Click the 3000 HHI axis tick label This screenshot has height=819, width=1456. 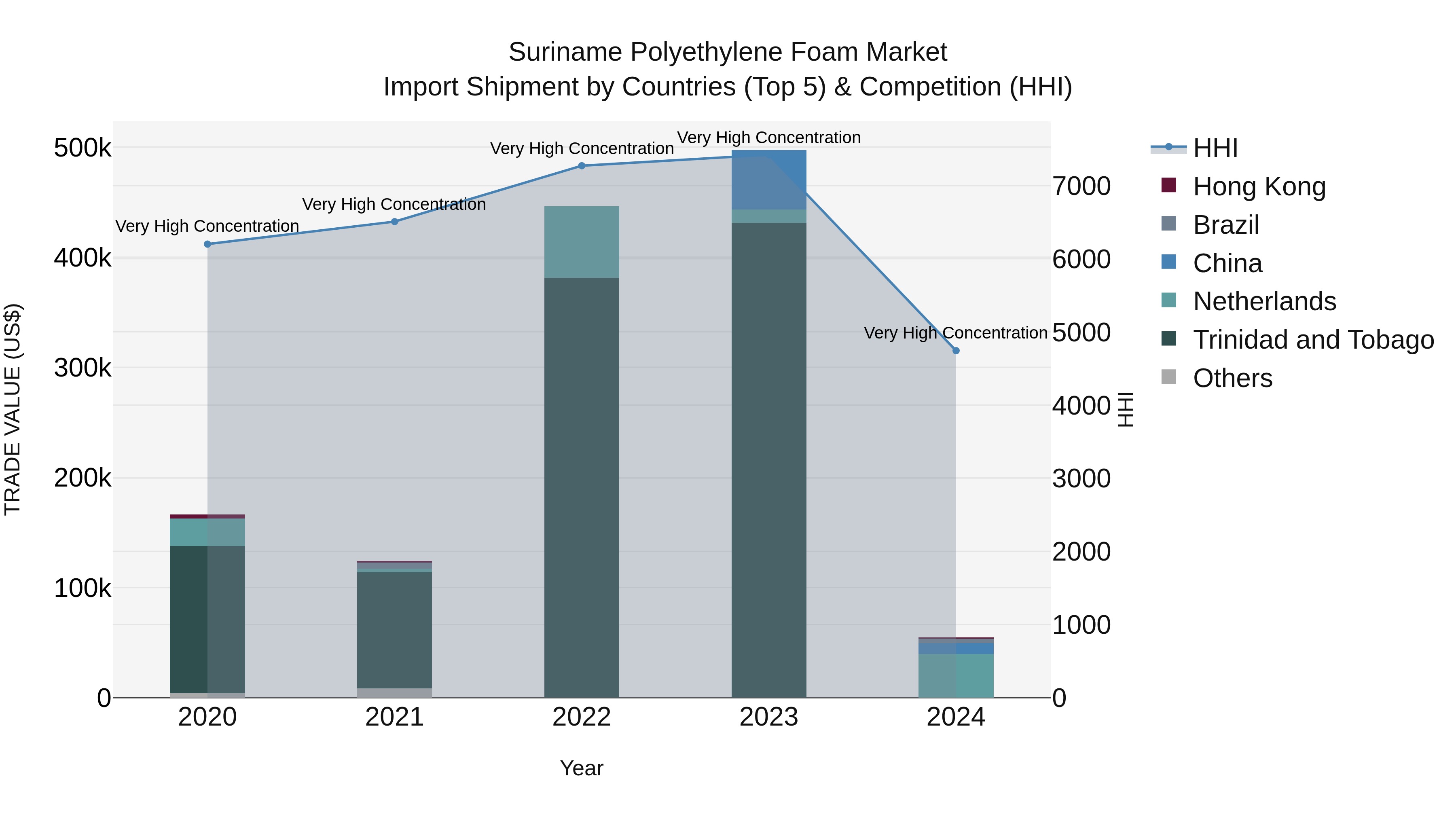tap(1081, 479)
